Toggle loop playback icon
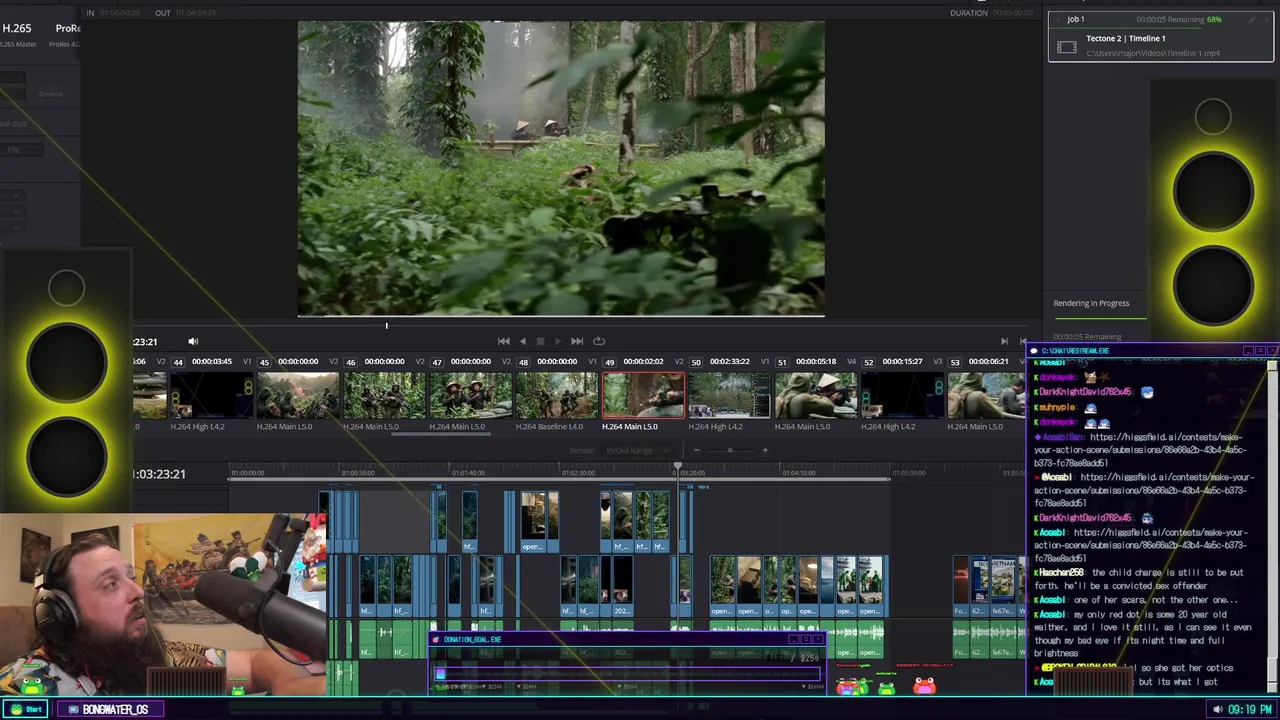The image size is (1280, 720). coord(599,341)
